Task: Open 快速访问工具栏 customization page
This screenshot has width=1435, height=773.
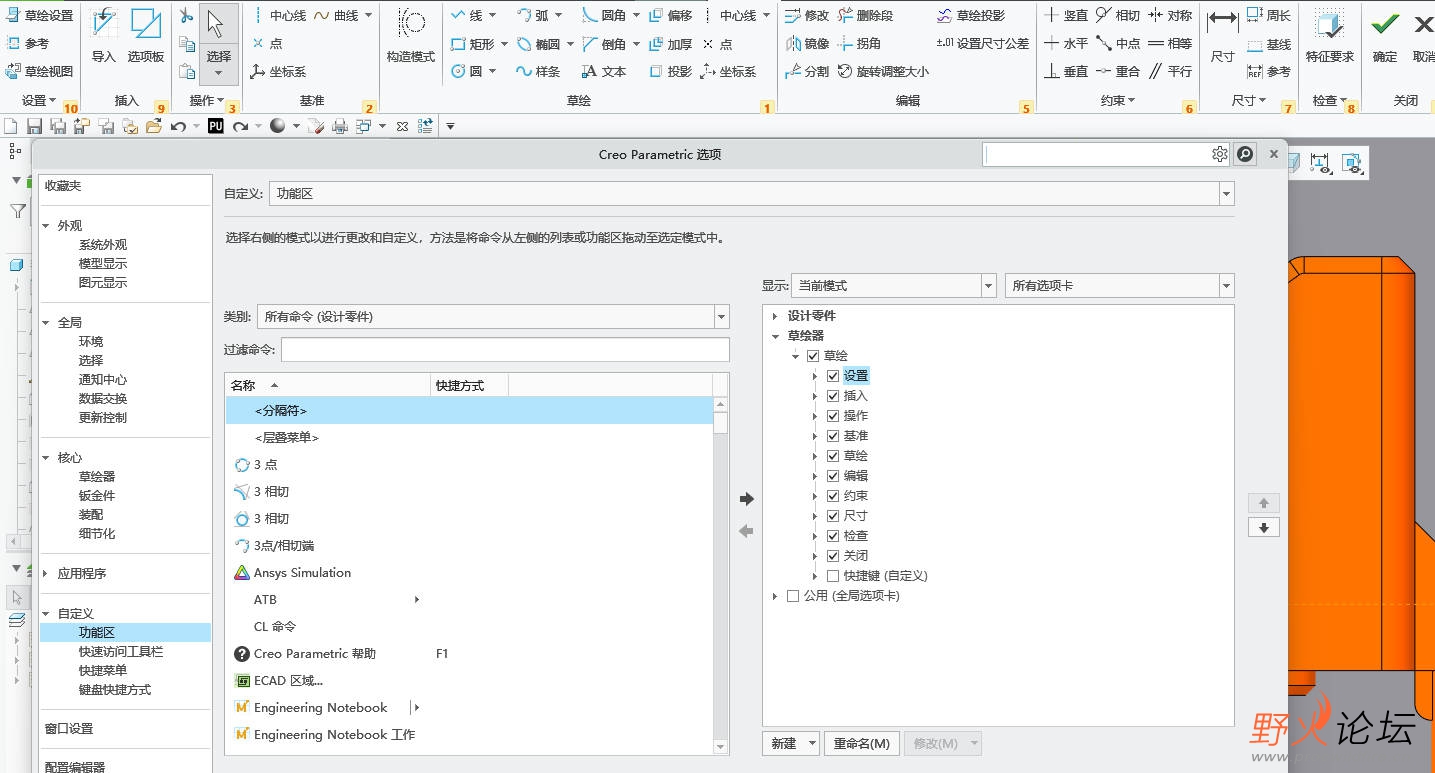Action: pos(121,652)
